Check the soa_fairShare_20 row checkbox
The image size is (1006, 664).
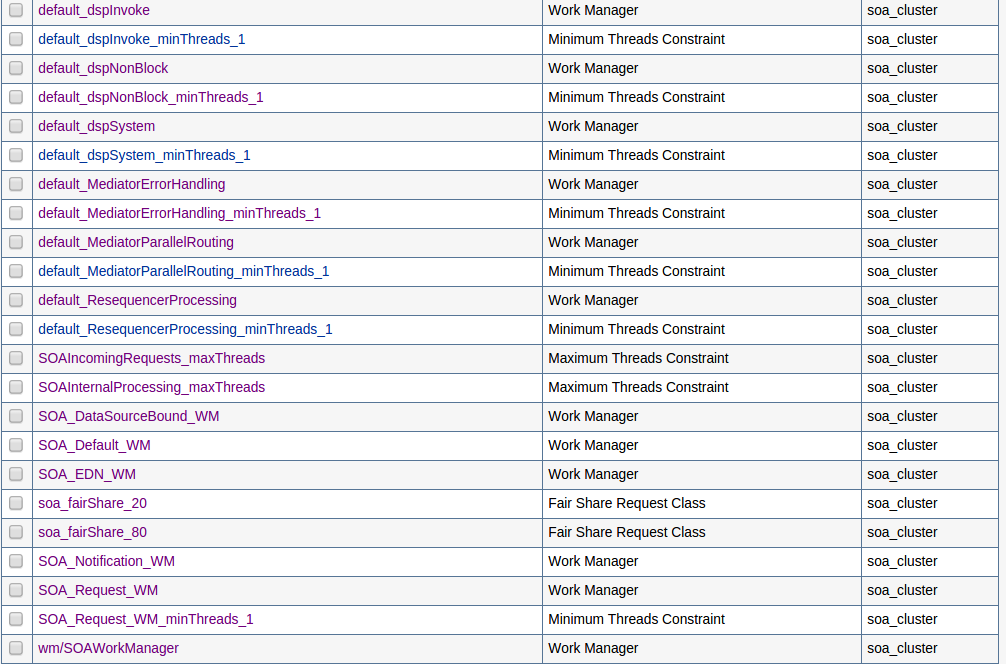click(16, 503)
